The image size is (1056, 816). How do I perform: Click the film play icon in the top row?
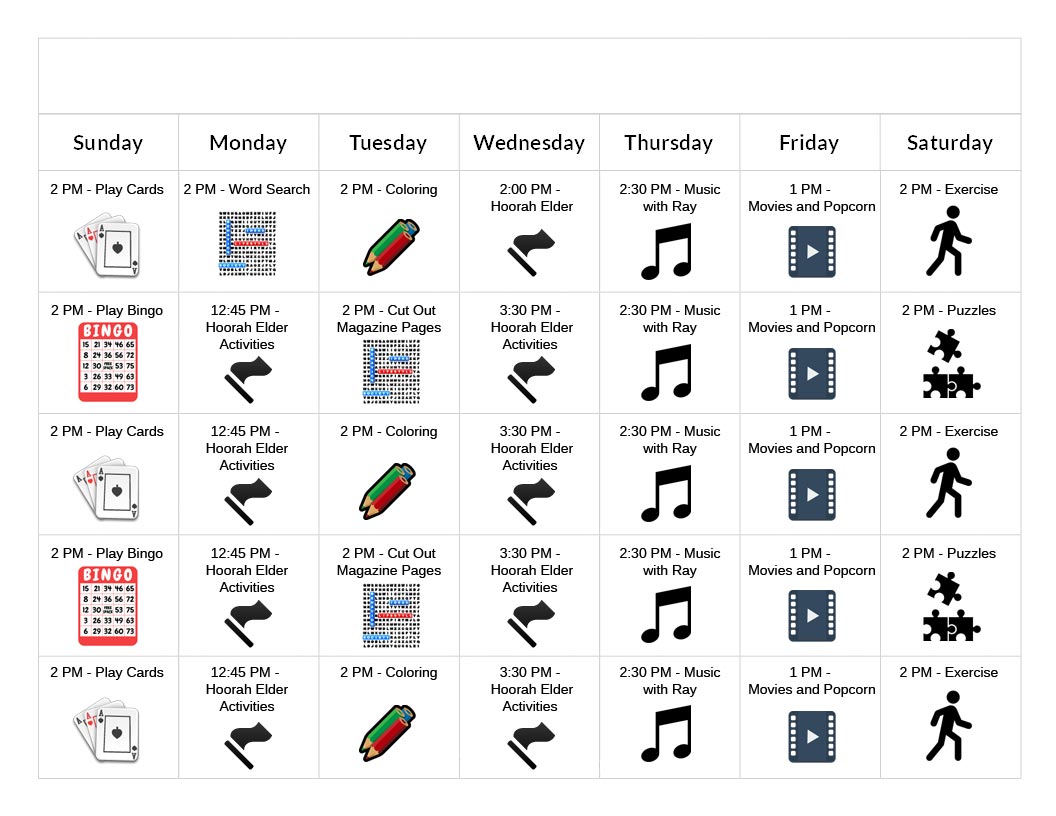coord(811,251)
